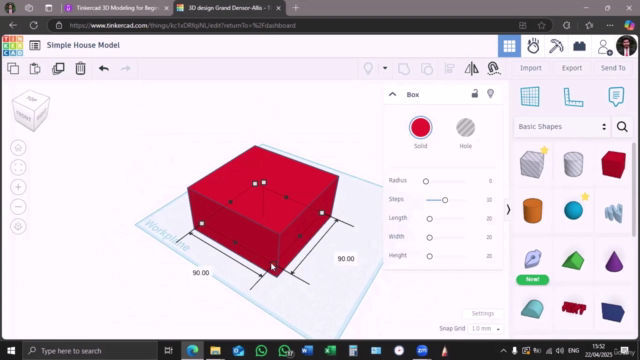The width and height of the screenshot is (640, 360).
Task: Click the Import button
Action: click(x=531, y=68)
